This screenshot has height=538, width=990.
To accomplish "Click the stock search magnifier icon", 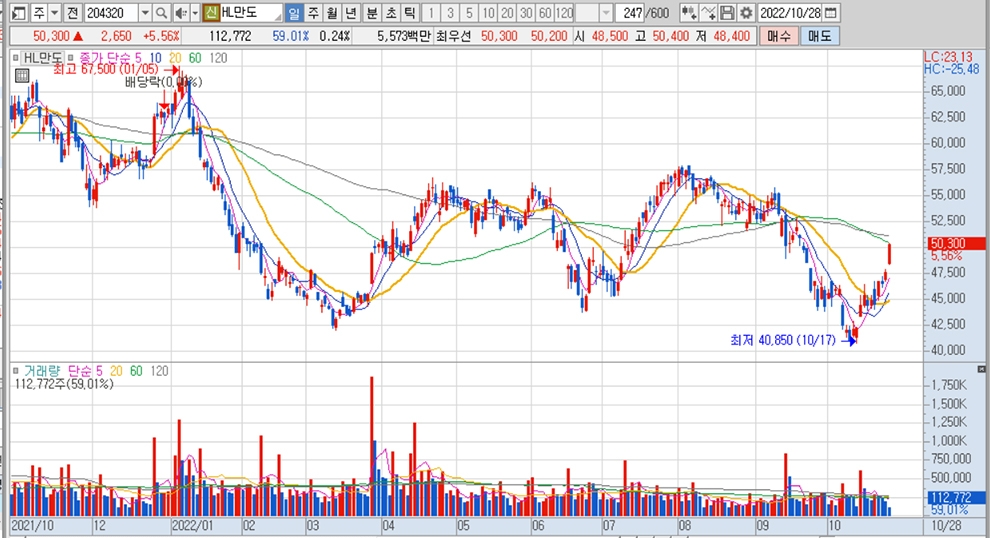I will [x=162, y=13].
